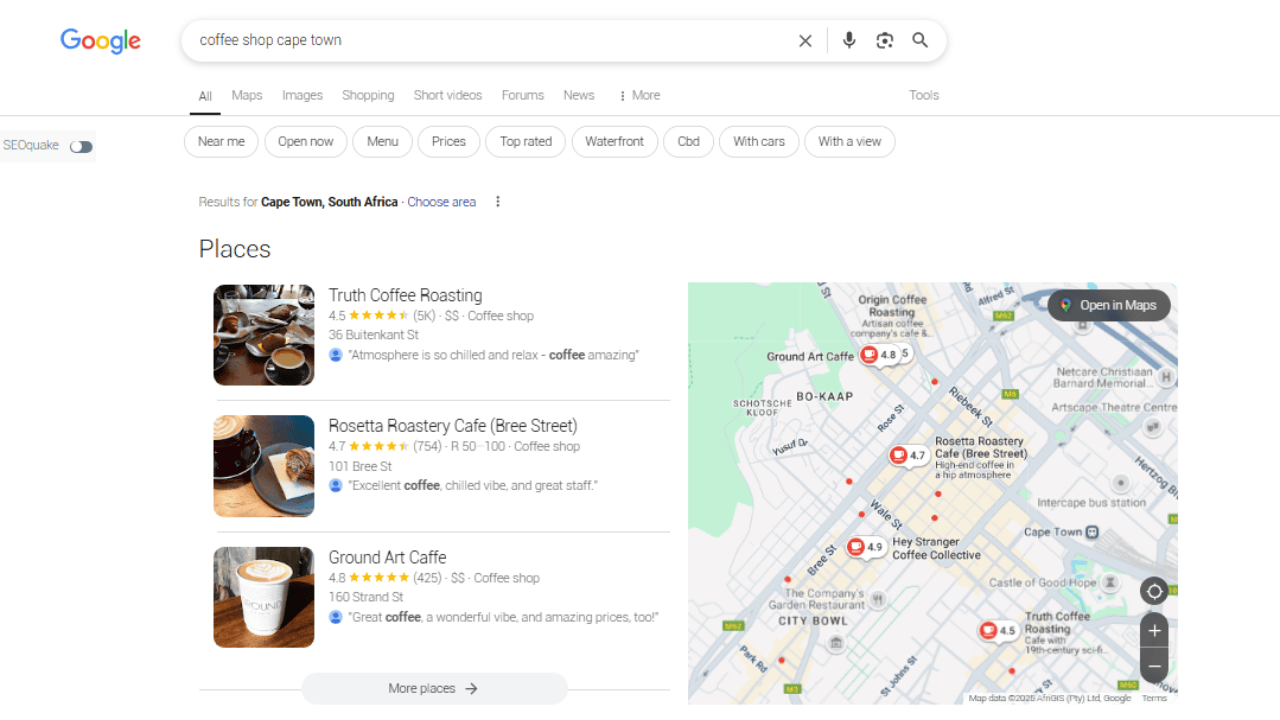
Task: Expand the More search categories menu
Action: (x=639, y=95)
